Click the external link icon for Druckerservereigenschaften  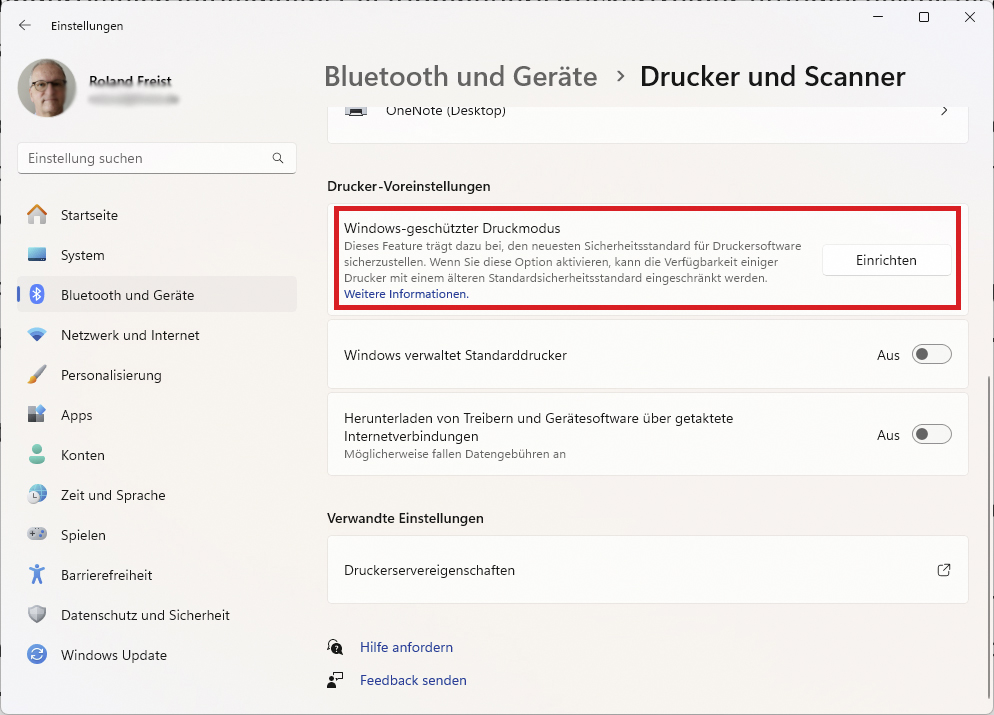tap(944, 570)
